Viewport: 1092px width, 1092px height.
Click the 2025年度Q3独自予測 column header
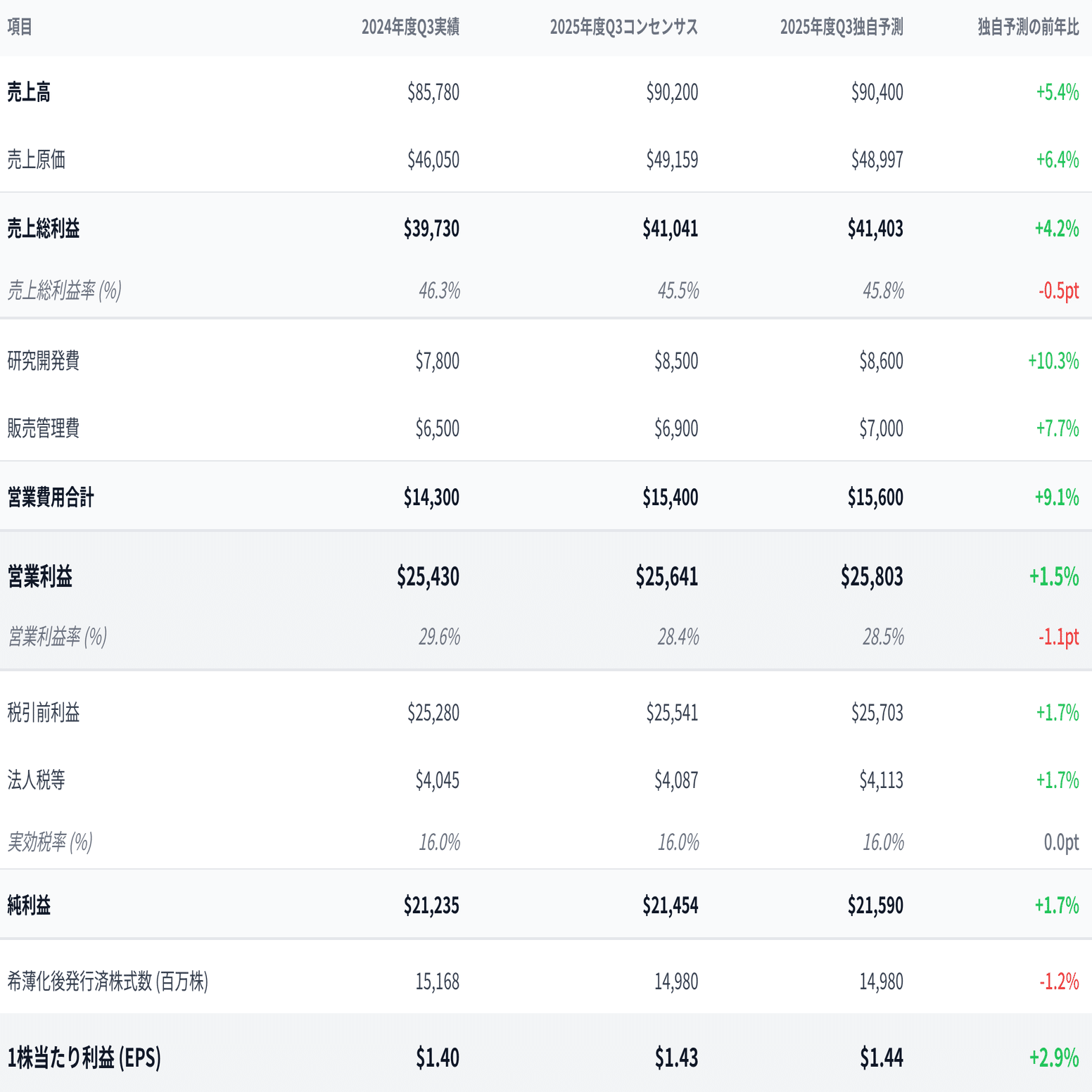pos(841,27)
